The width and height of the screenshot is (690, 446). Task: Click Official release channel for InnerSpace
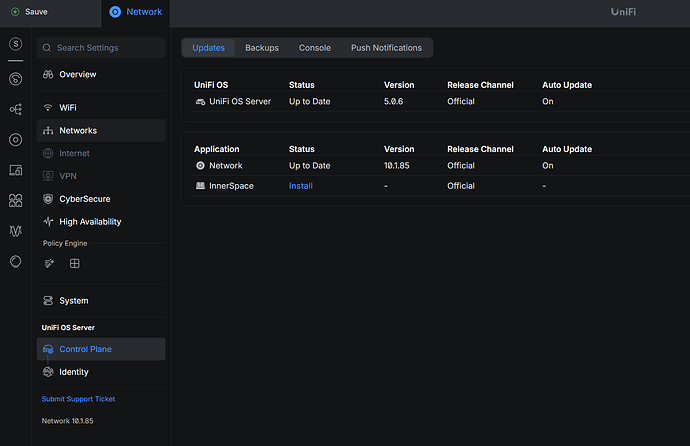click(461, 186)
